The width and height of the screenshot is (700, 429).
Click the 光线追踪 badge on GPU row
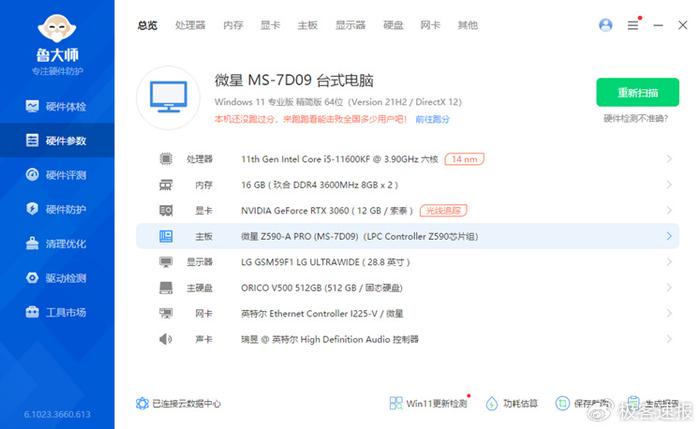click(443, 210)
